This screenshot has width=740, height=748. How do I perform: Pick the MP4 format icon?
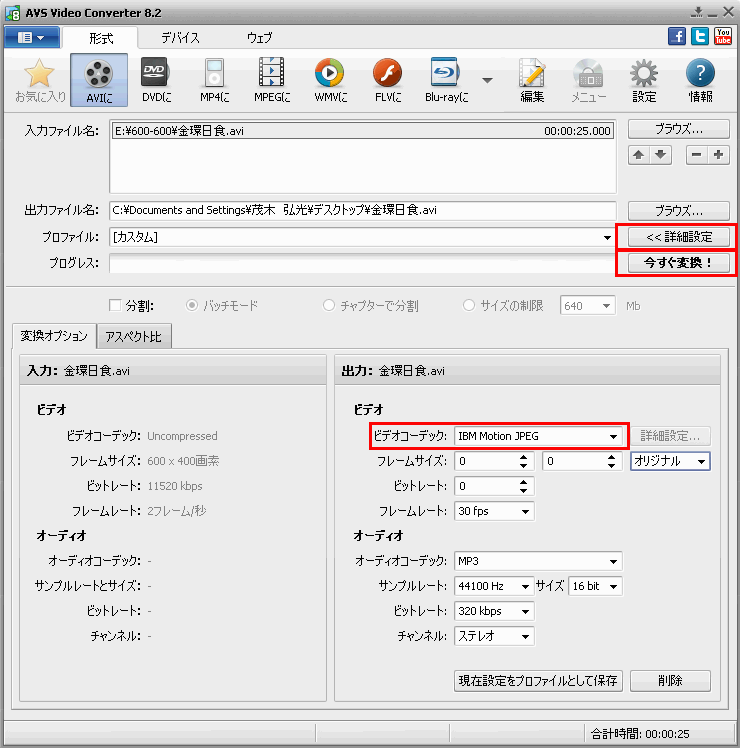[x=214, y=80]
